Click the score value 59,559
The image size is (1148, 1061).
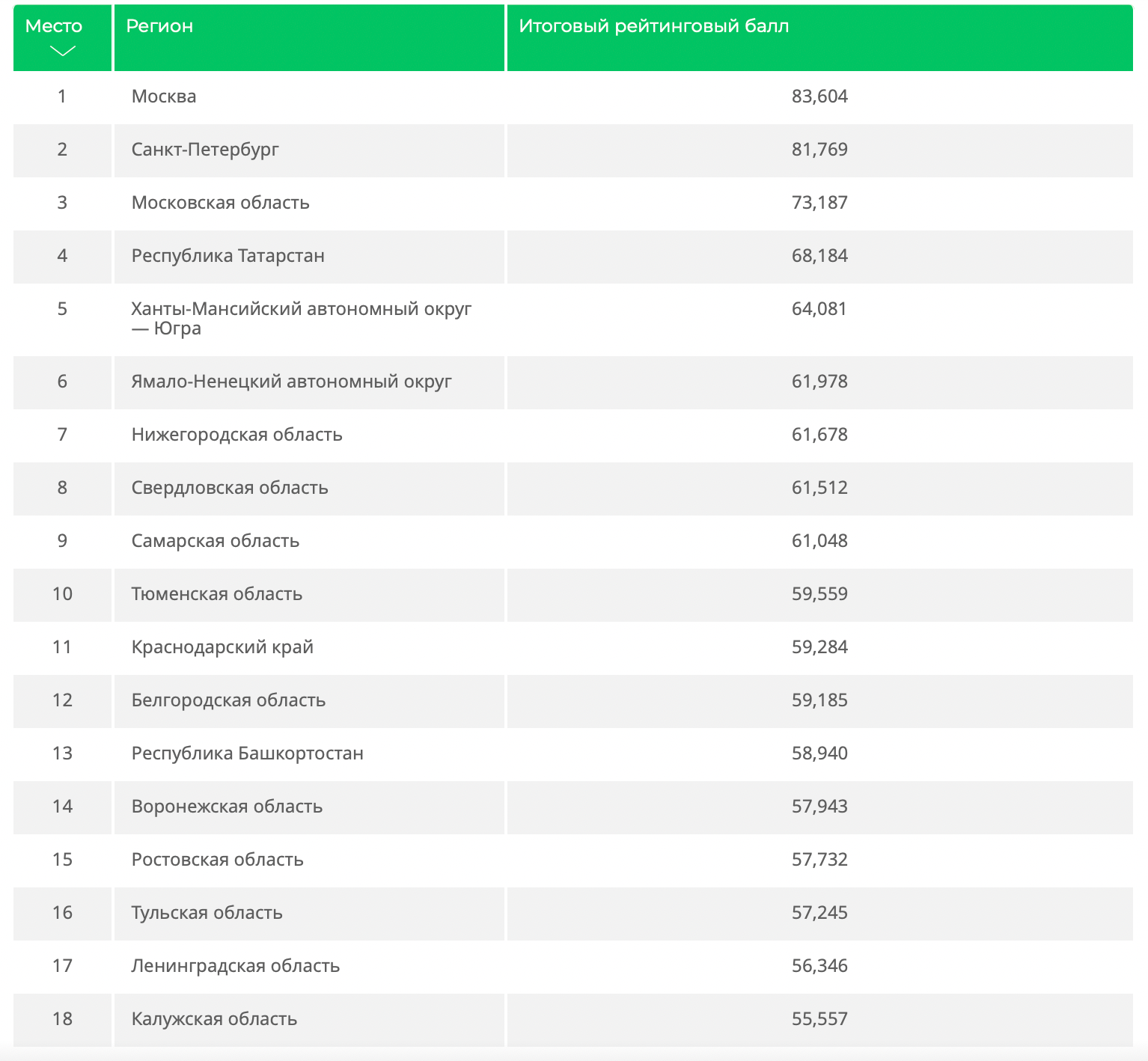pos(819,594)
